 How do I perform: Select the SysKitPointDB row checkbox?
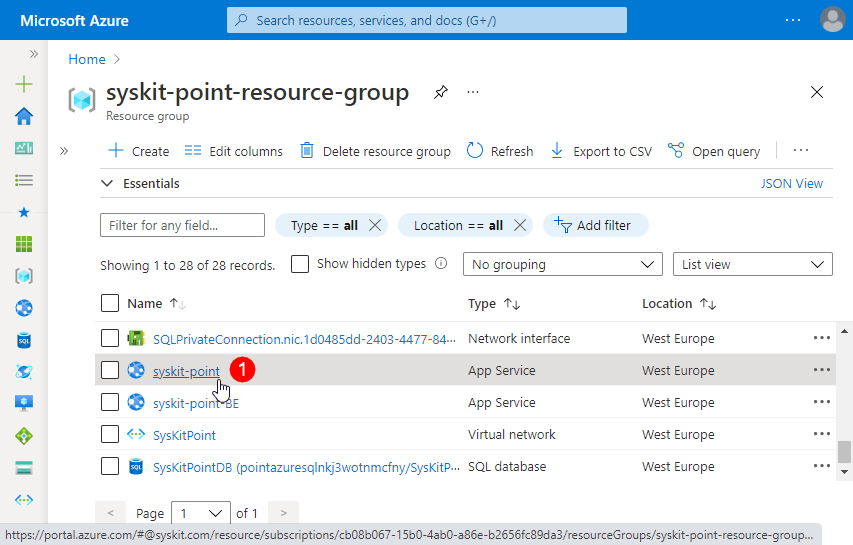pos(110,467)
